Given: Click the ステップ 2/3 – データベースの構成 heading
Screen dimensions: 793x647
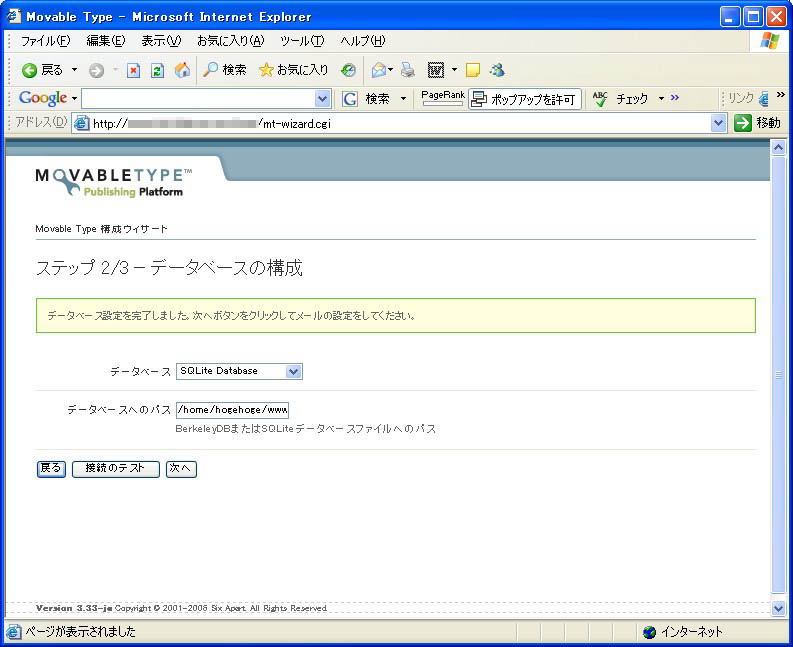Looking at the screenshot, I should pyautogui.click(x=169, y=268).
